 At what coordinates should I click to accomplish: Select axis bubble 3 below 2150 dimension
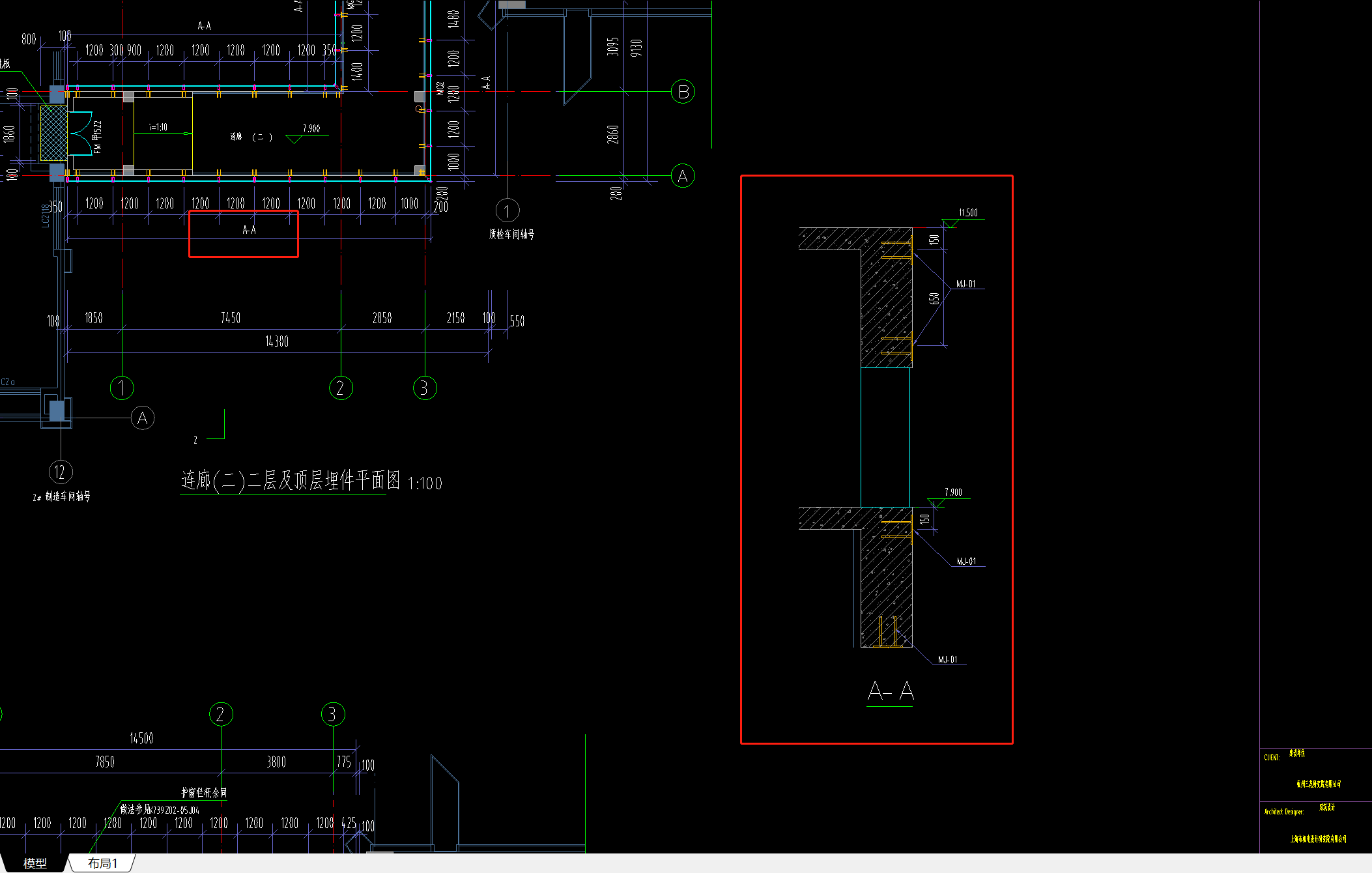(425, 388)
